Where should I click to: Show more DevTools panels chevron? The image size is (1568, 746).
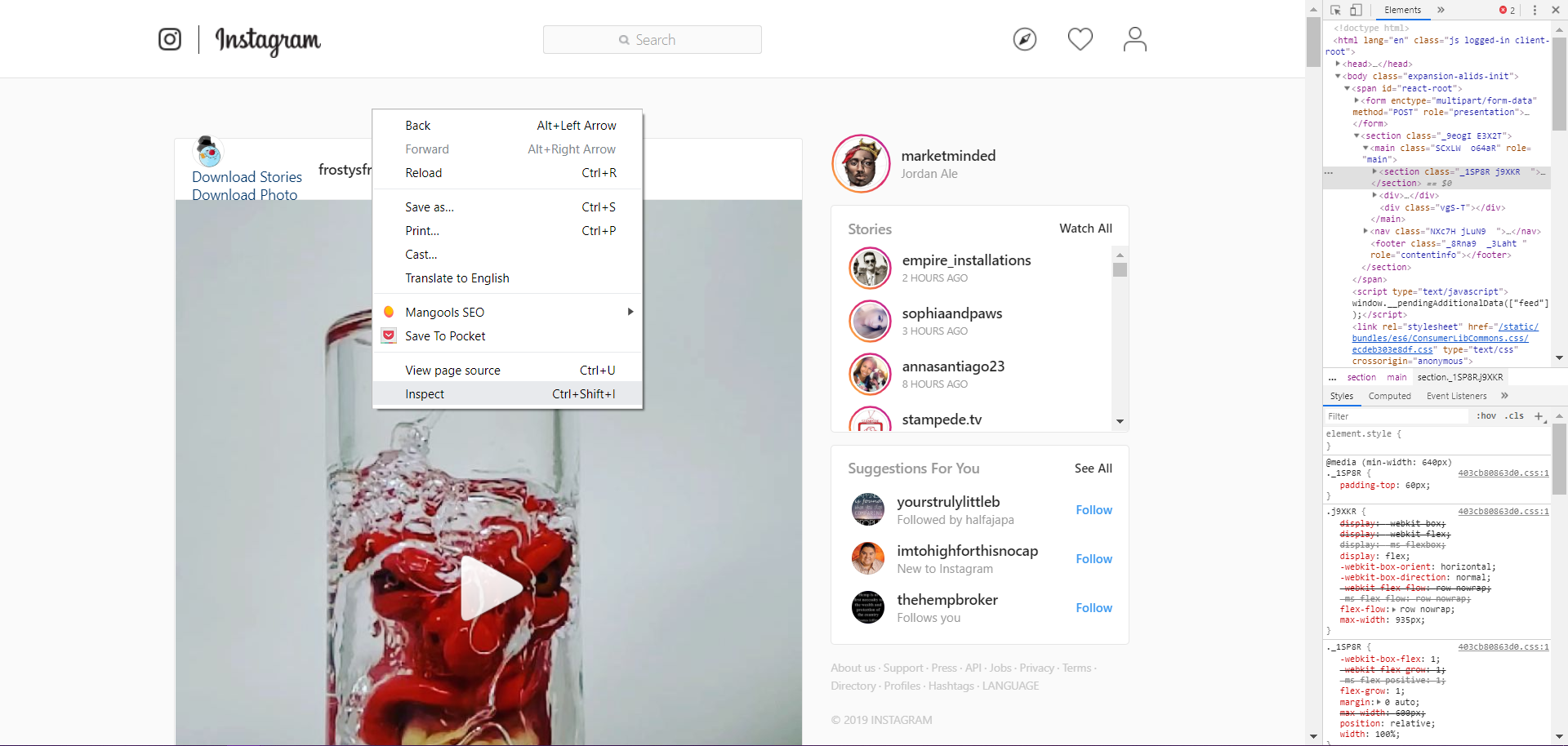(x=1441, y=10)
